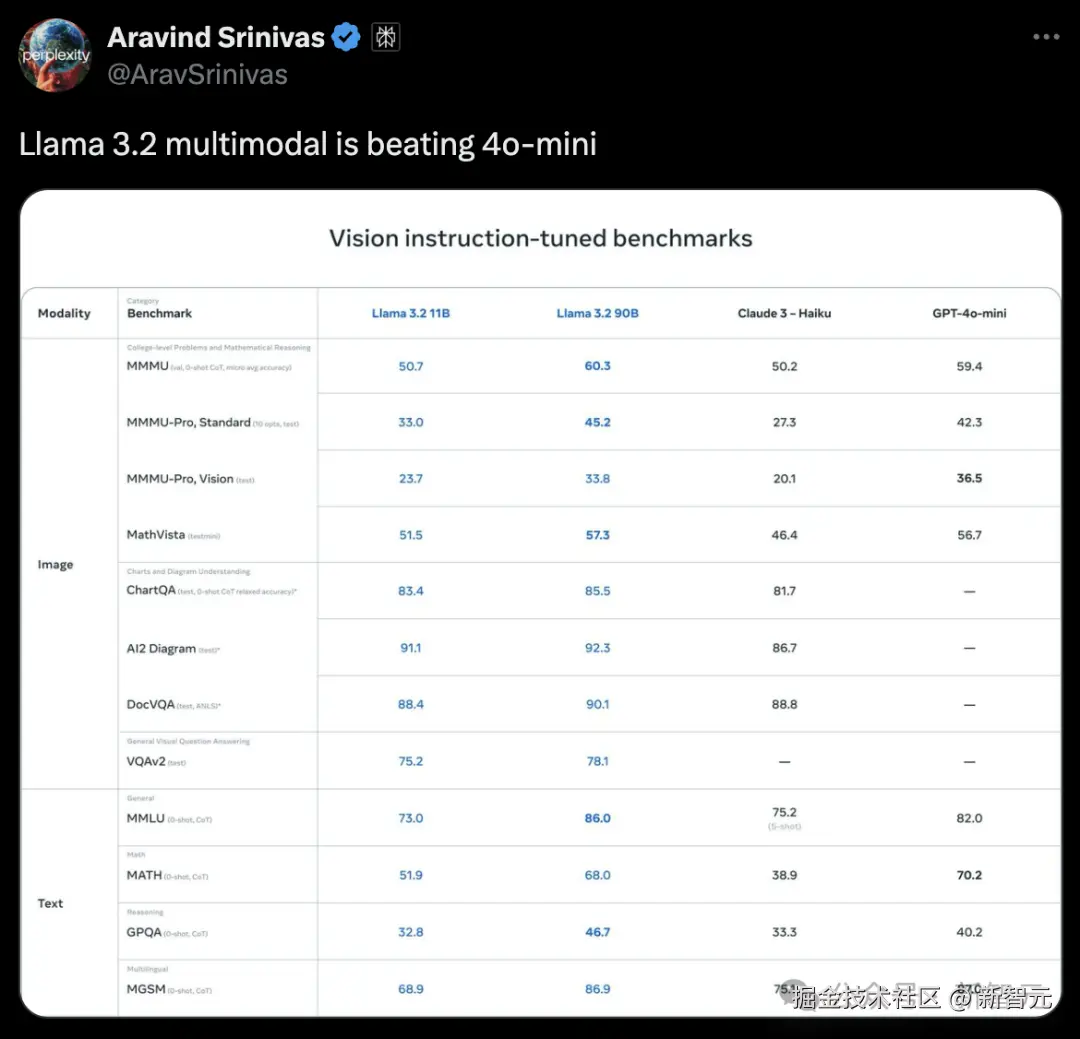The image size is (1080, 1039).
Task: Click the Modality column header
Action: 64,313
